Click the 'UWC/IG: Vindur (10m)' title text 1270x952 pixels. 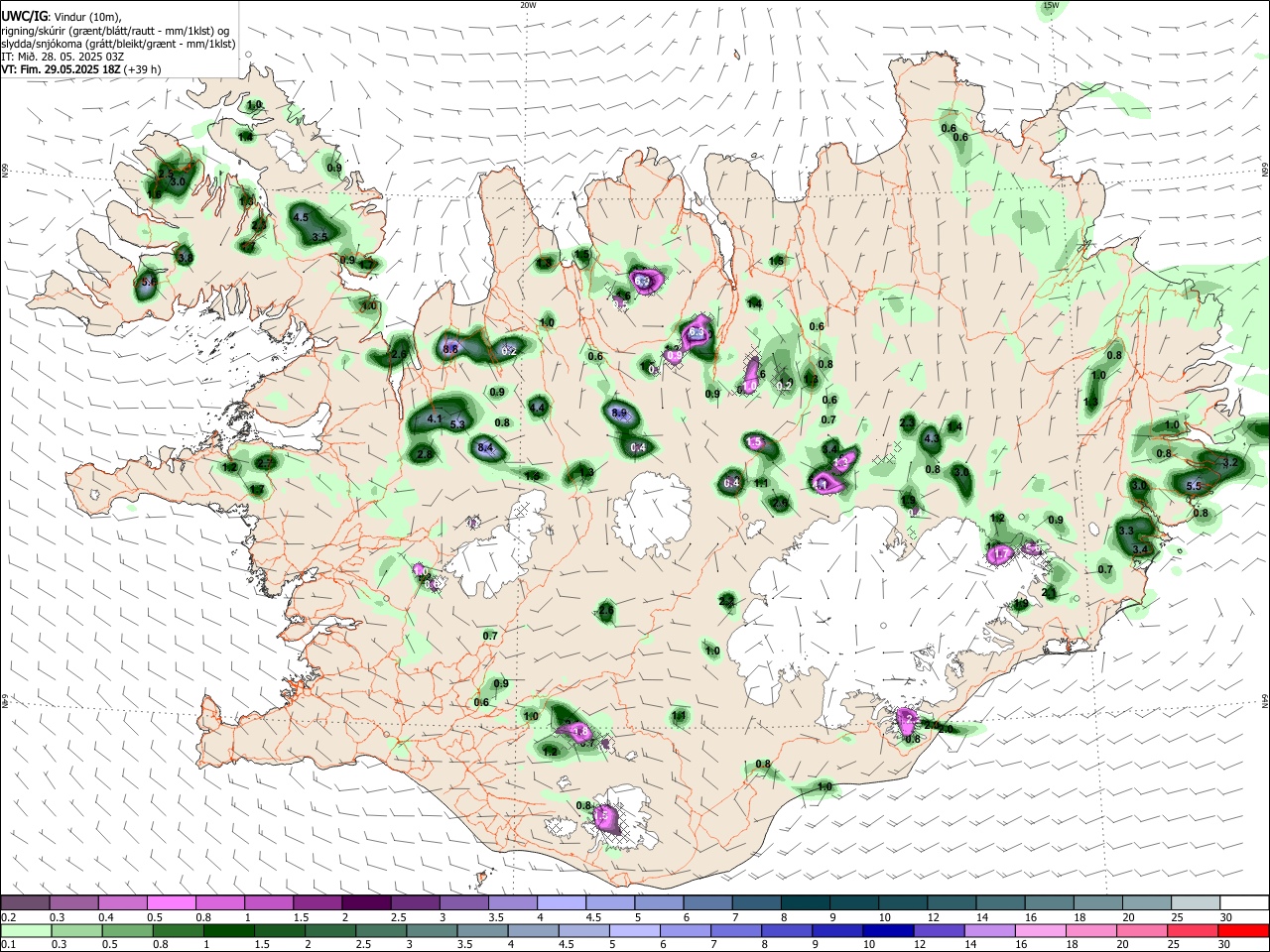[x=62, y=17]
